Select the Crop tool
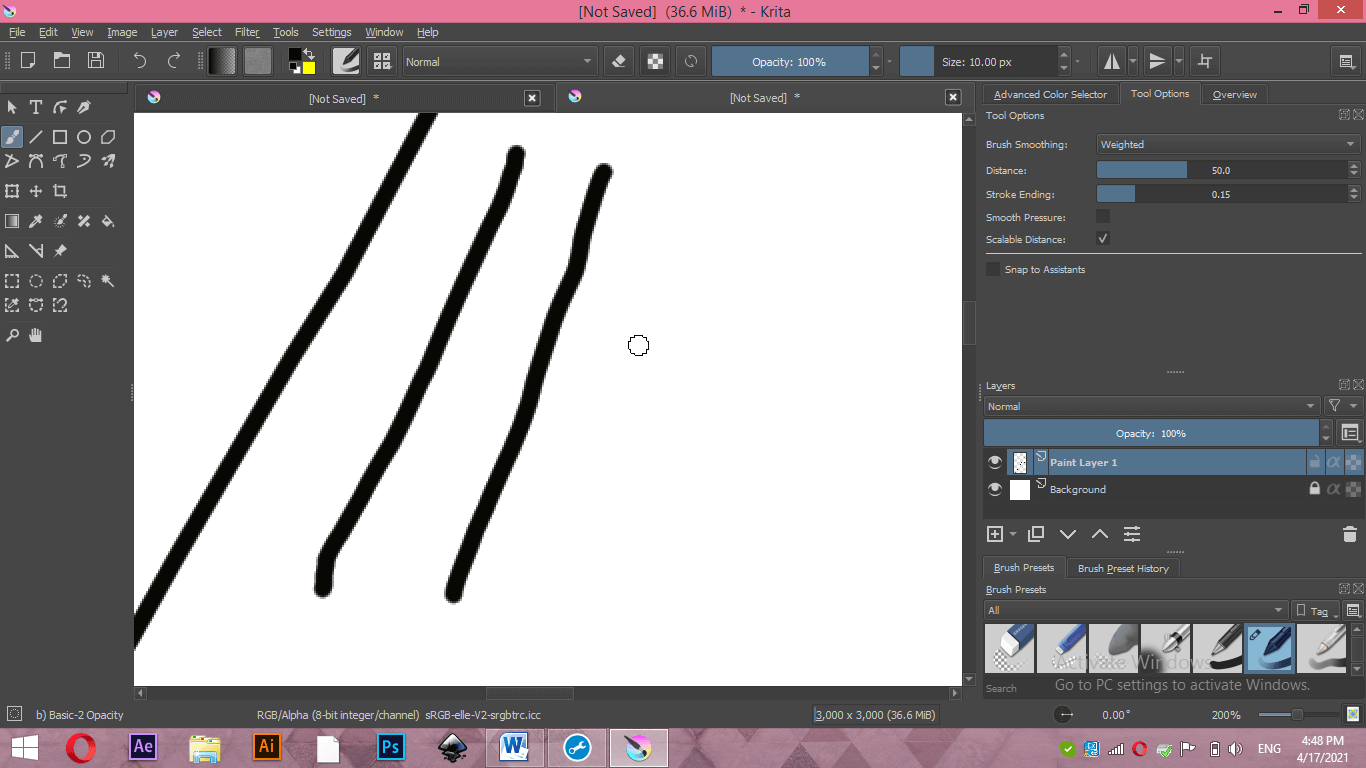Viewport: 1366px width, 768px height. tap(60, 191)
